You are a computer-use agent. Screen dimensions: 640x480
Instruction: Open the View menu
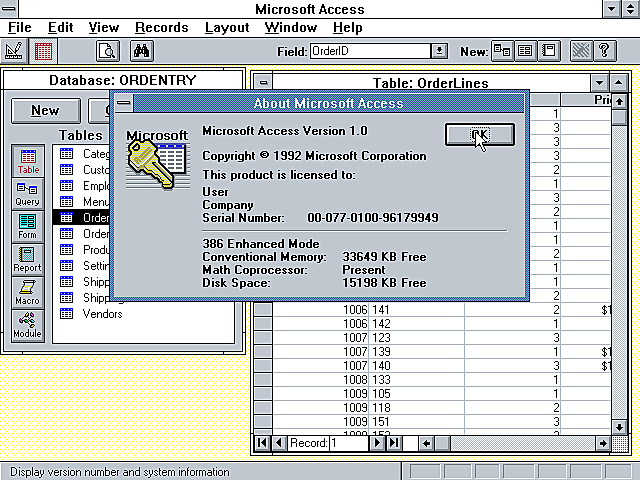104,28
